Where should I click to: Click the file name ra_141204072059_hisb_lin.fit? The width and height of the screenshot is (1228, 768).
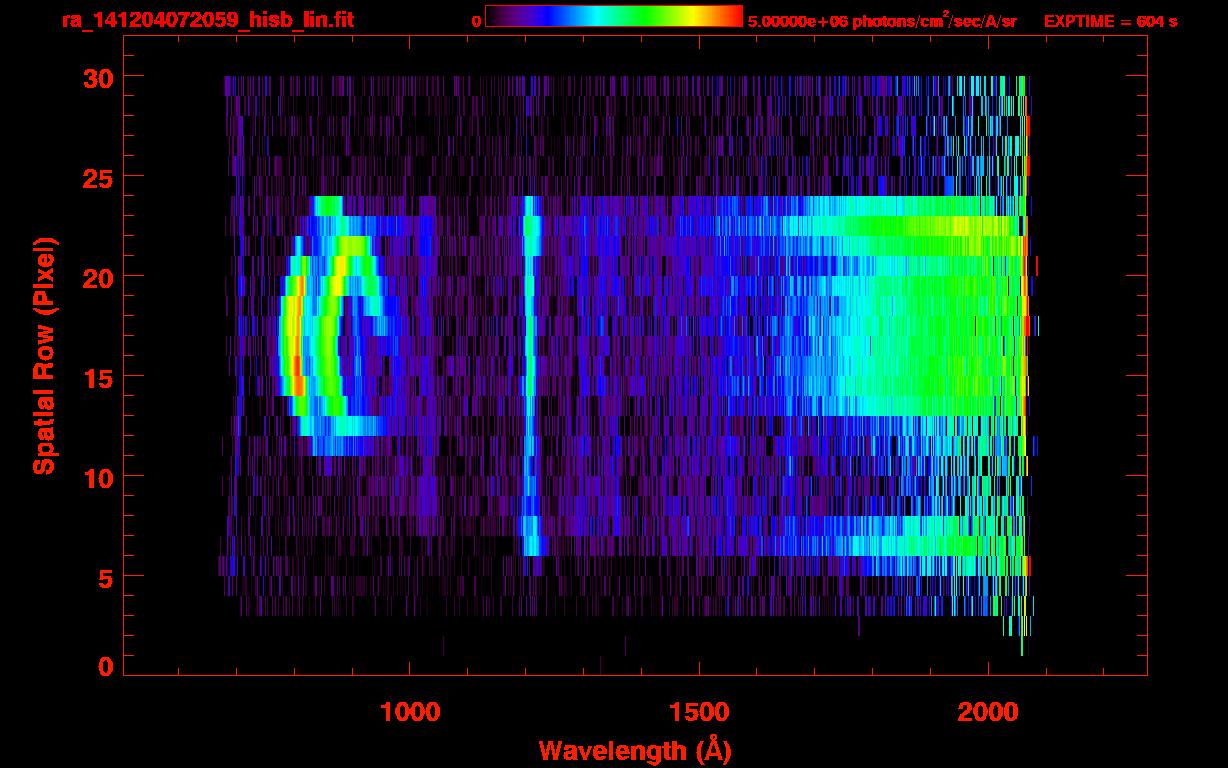pyautogui.click(x=207, y=20)
